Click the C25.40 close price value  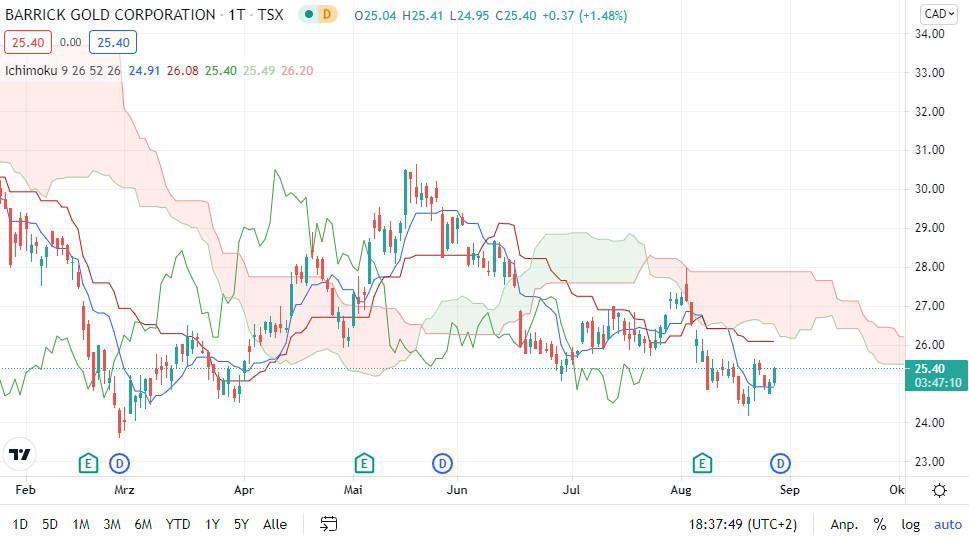[x=516, y=15]
